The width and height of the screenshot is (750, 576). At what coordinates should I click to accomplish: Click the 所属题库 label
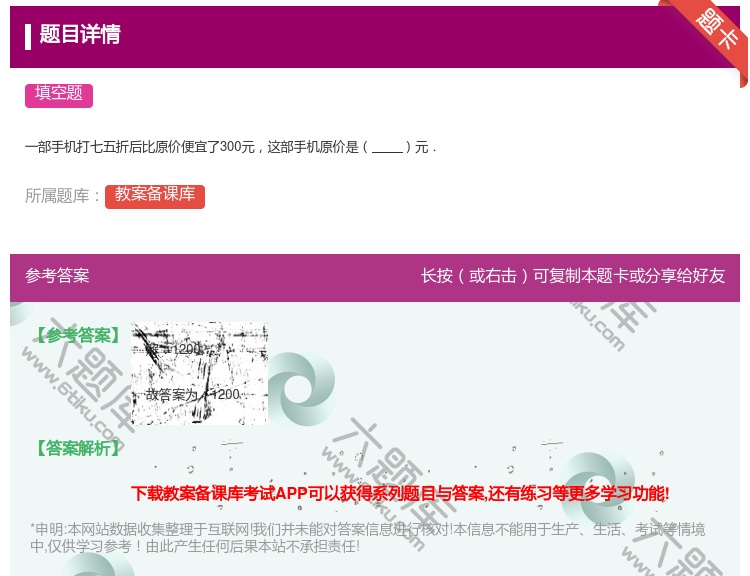tap(62, 196)
